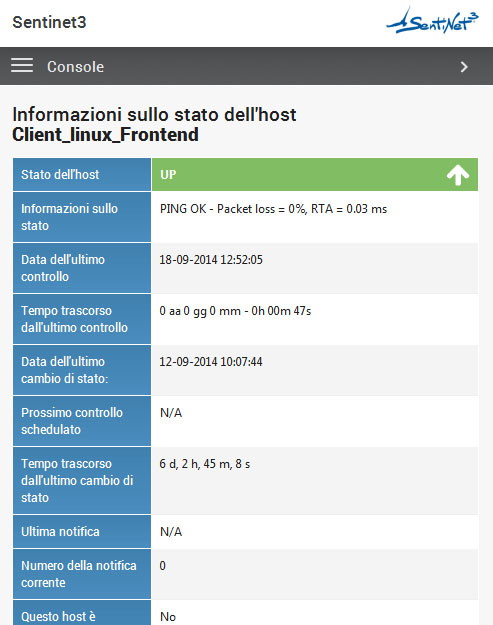Click the SentiNet3 logo
This screenshot has height=625, width=493.
432,21
